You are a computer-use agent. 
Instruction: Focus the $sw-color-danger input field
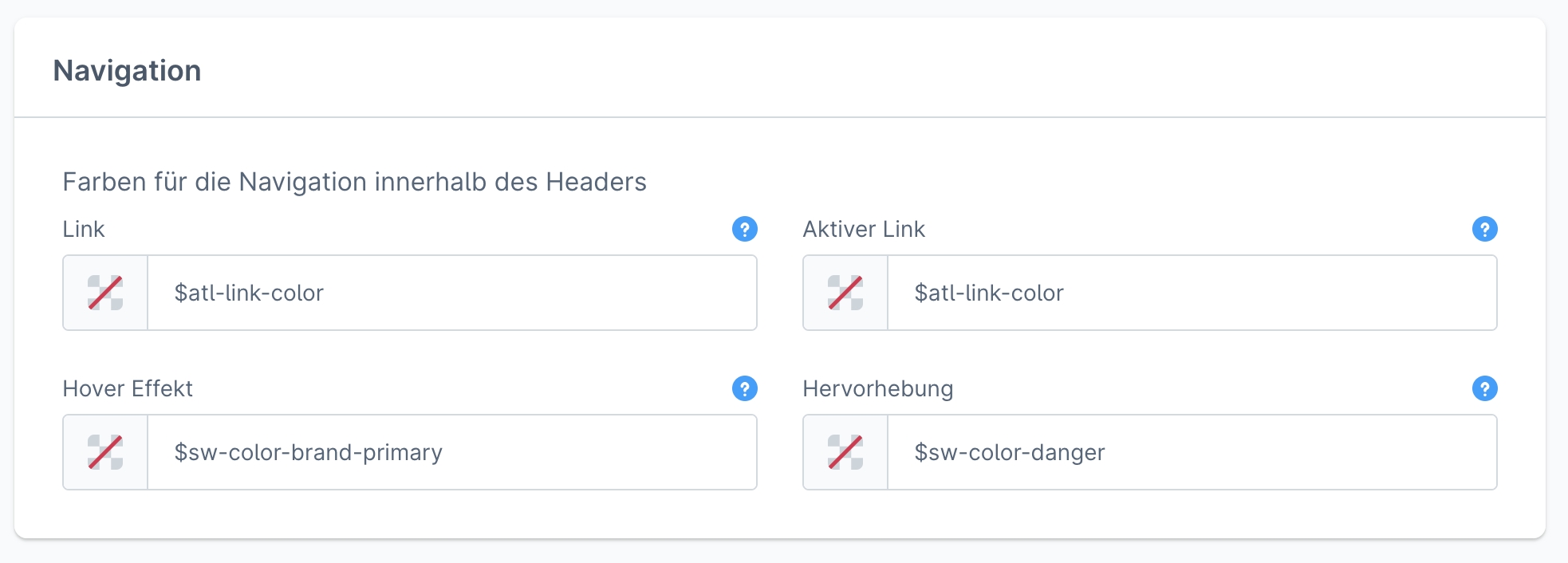point(1192,452)
